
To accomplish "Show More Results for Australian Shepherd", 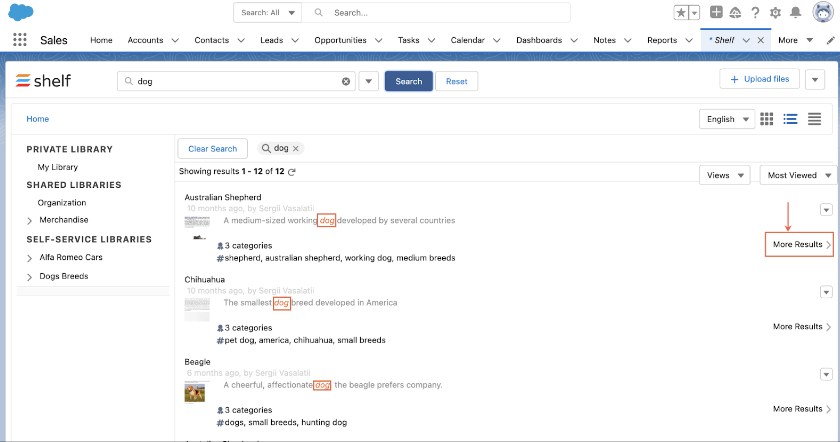I will (x=801, y=244).
